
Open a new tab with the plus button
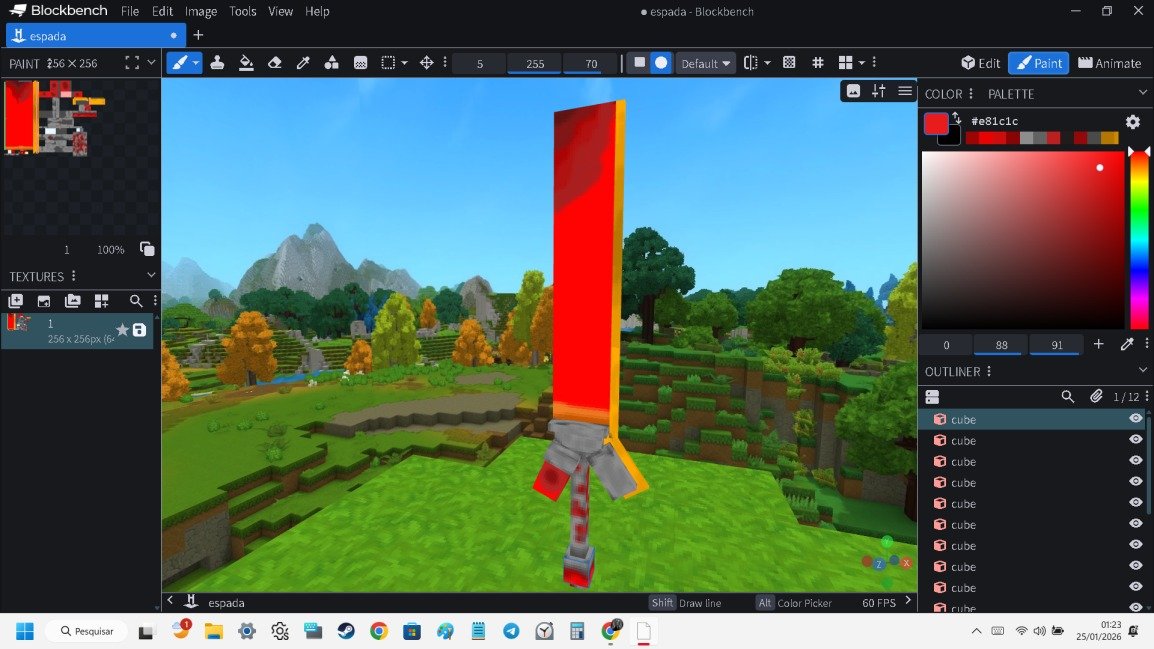(x=198, y=35)
